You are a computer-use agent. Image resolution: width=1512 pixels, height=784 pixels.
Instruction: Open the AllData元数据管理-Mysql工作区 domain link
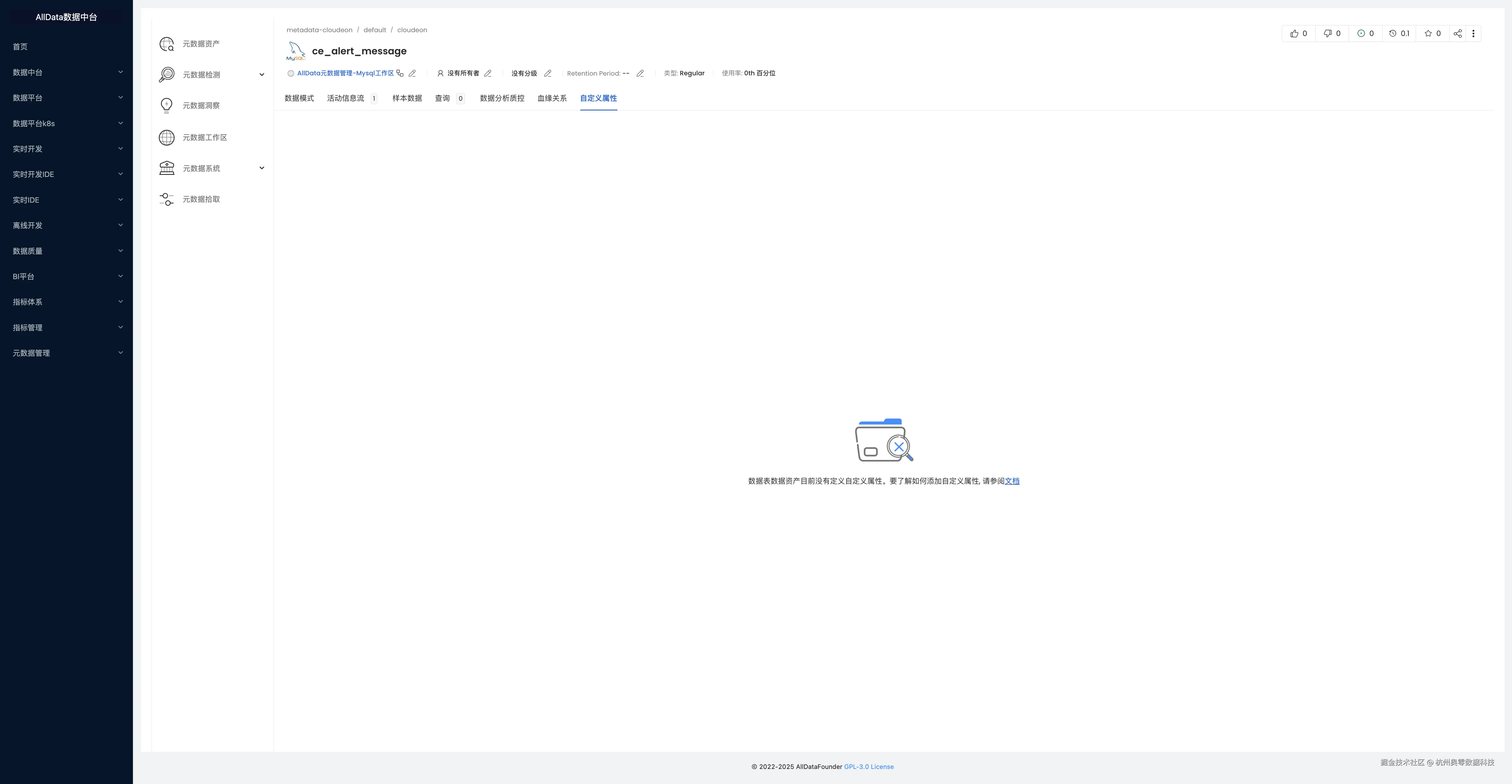345,73
